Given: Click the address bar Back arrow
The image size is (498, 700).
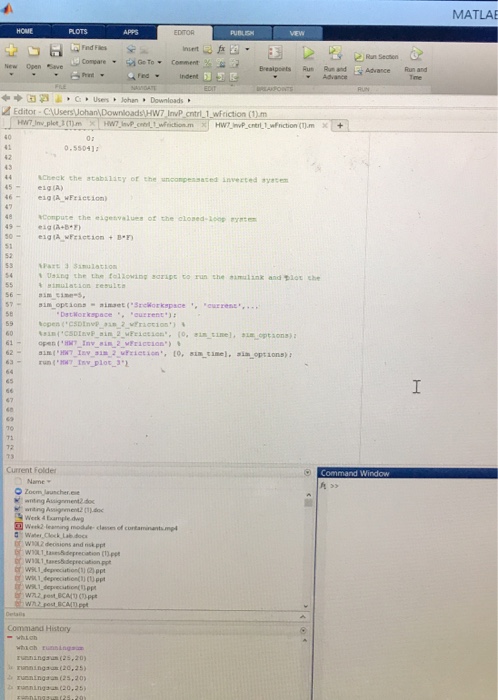Looking at the screenshot, I should pyautogui.click(x=6, y=98).
